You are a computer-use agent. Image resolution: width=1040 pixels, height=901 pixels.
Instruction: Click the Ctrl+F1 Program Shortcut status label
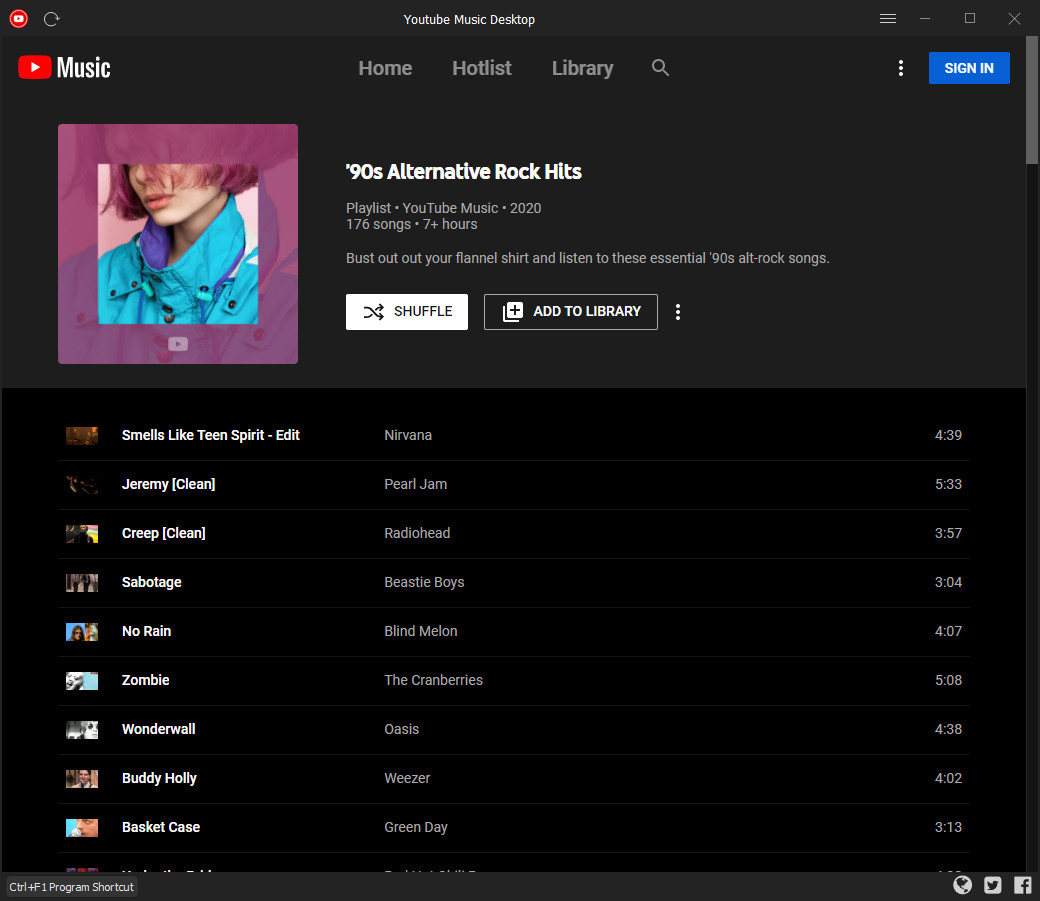(72, 887)
